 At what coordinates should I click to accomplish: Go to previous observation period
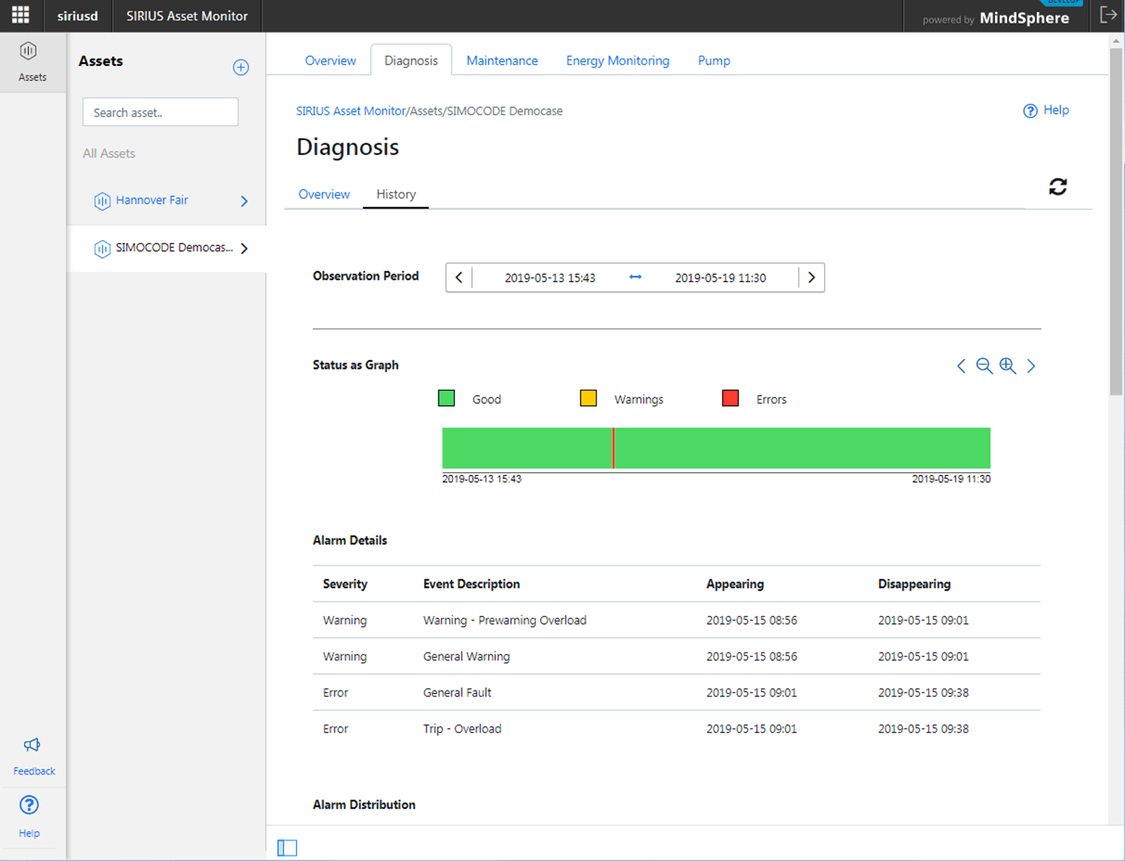coord(459,278)
